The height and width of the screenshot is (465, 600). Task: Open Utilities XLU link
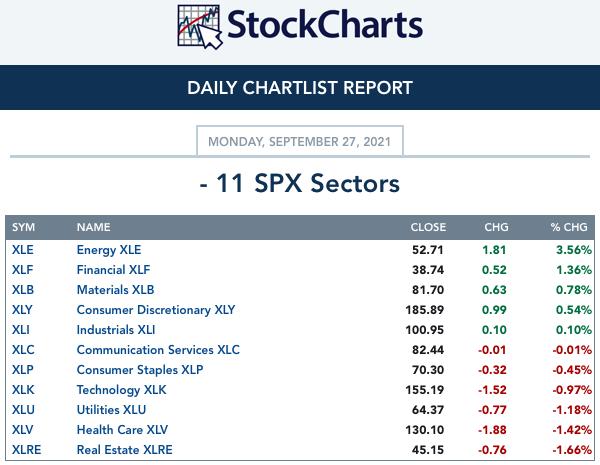click(111, 410)
